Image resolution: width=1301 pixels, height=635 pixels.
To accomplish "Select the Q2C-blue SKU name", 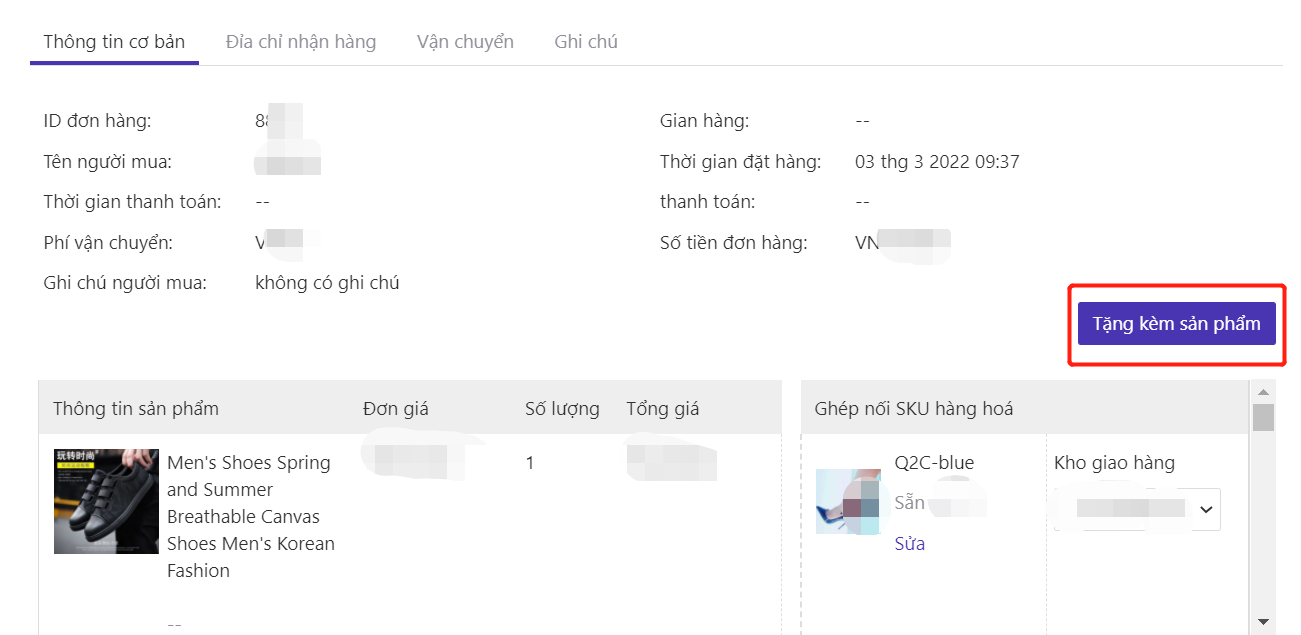I will [934, 463].
